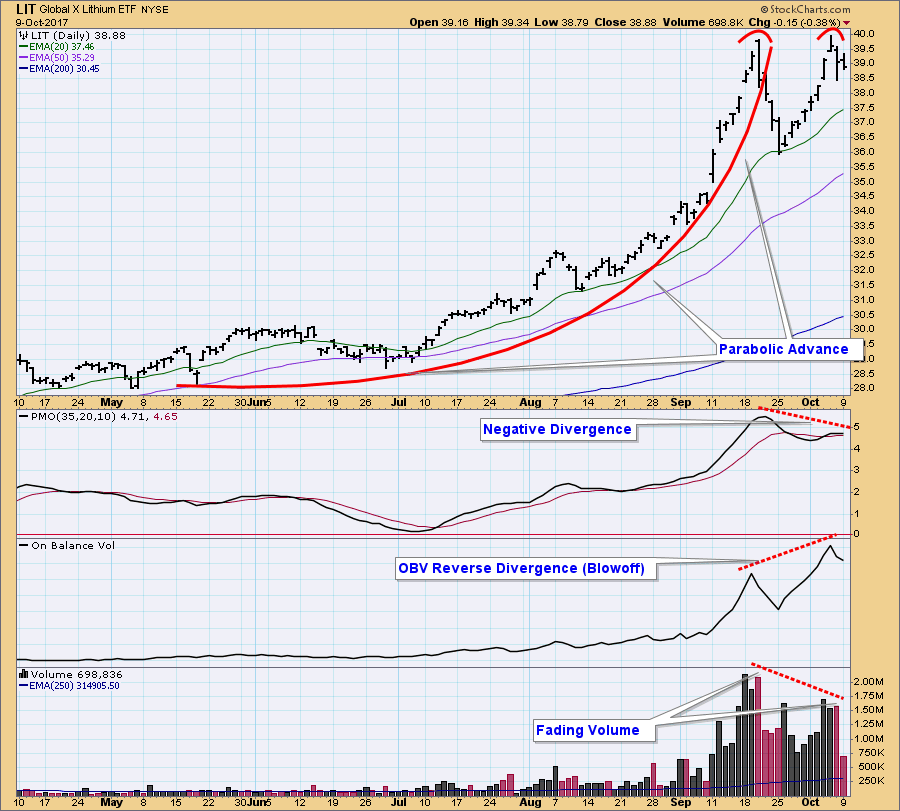Click the Global X Lithium ETF name
900x811 pixels.
[88, 10]
